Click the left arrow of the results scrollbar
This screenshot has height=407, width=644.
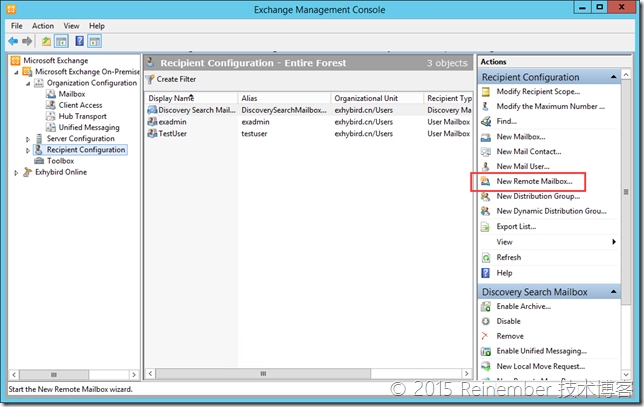(150, 374)
